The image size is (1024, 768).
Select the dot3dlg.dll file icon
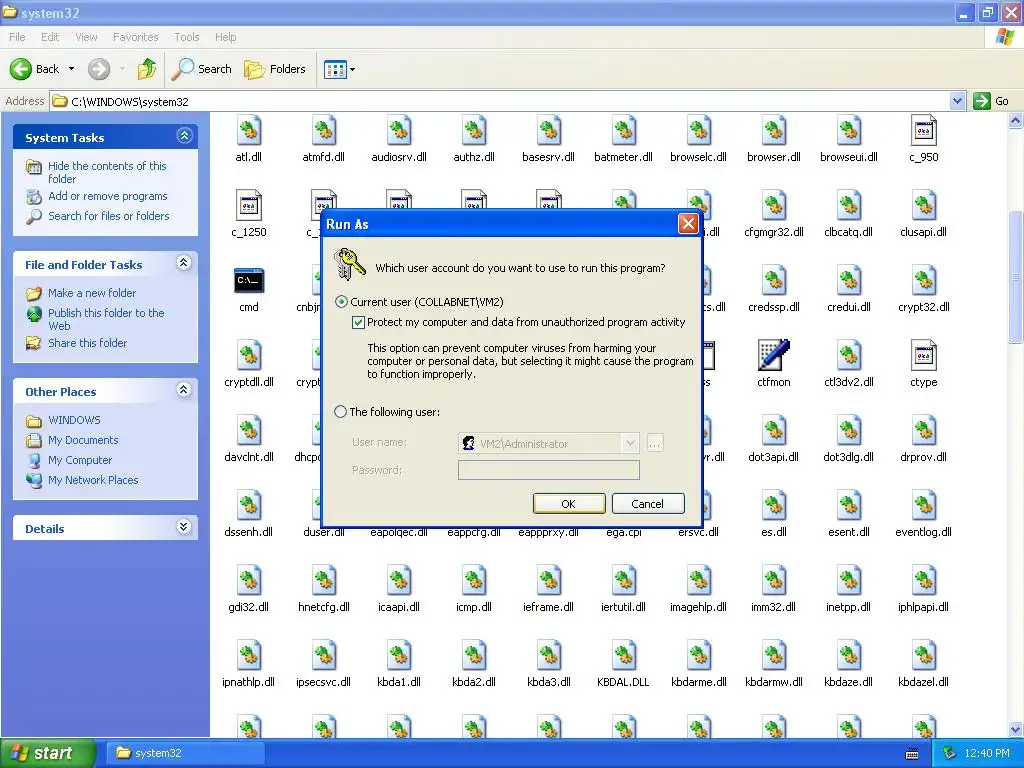tap(849, 430)
